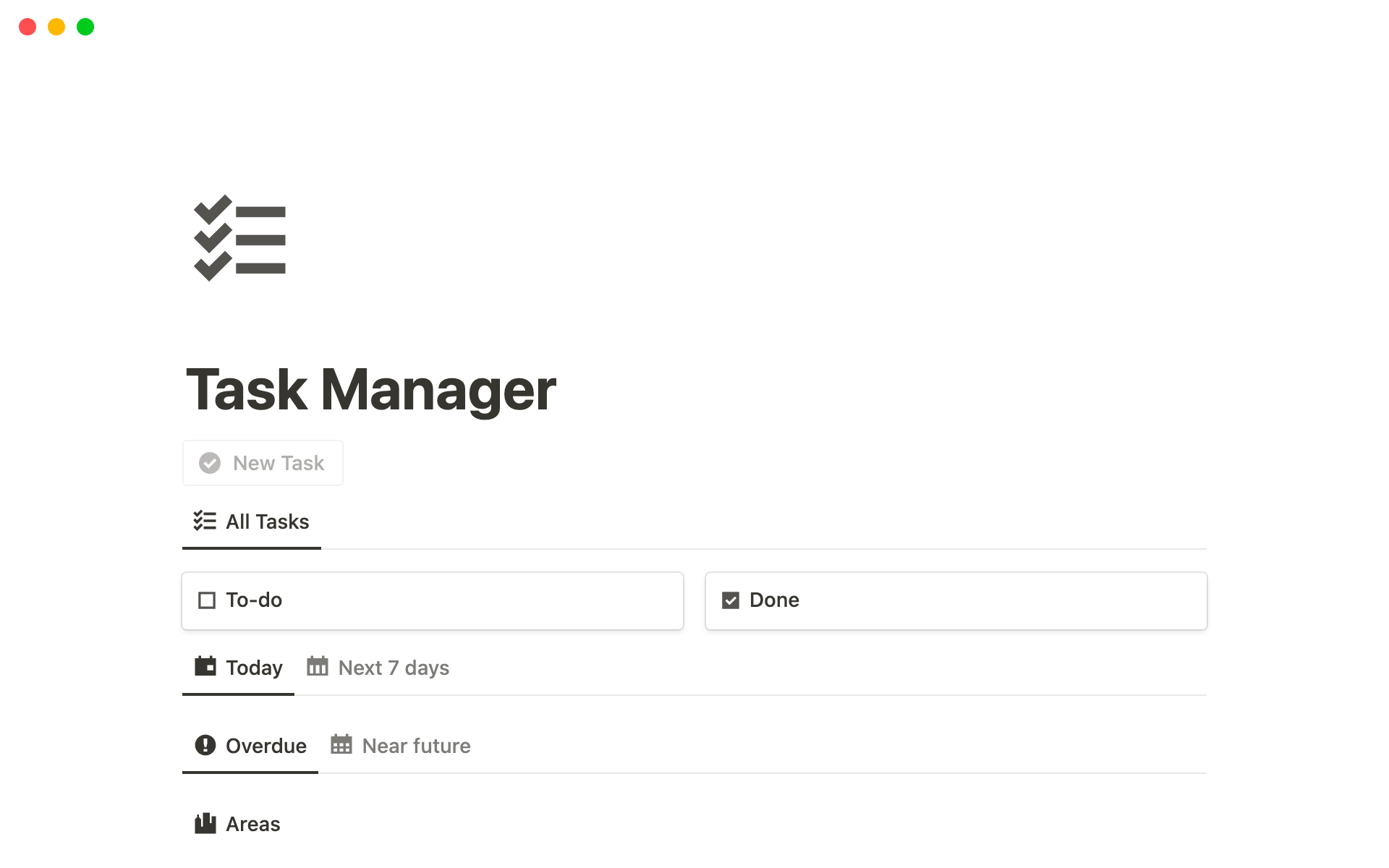Switch to the Near future tab

(416, 746)
